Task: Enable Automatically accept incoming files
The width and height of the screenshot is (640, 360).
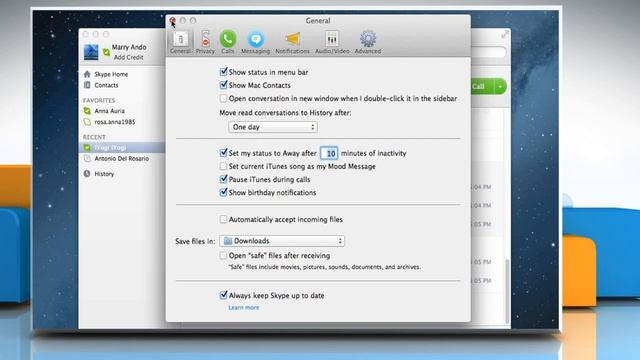Action: [x=223, y=219]
